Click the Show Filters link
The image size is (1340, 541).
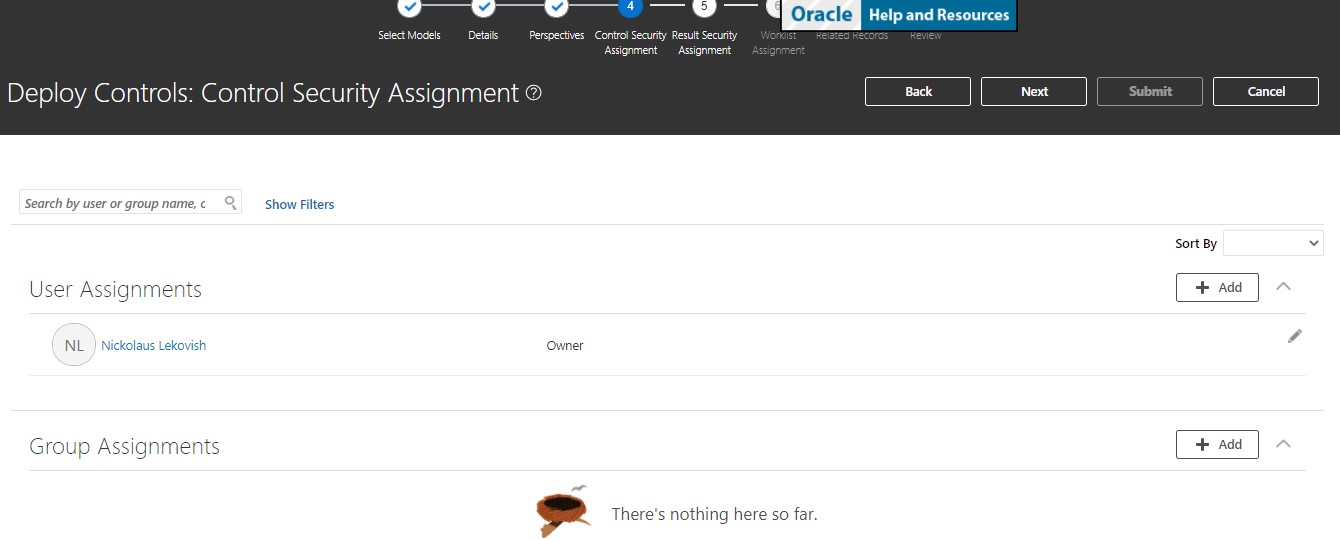coord(300,204)
